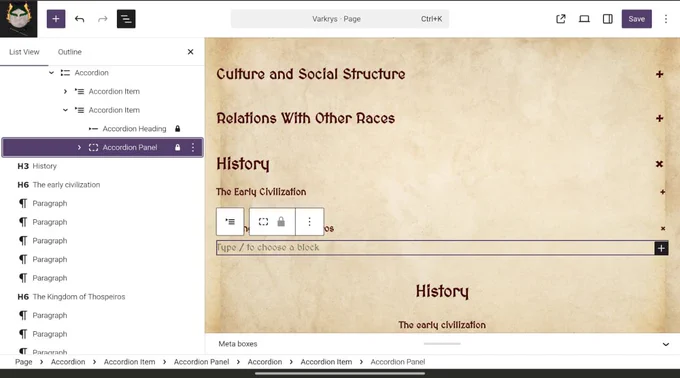Select the top Accordion tree item label
680x378 pixels.
tap(92, 73)
